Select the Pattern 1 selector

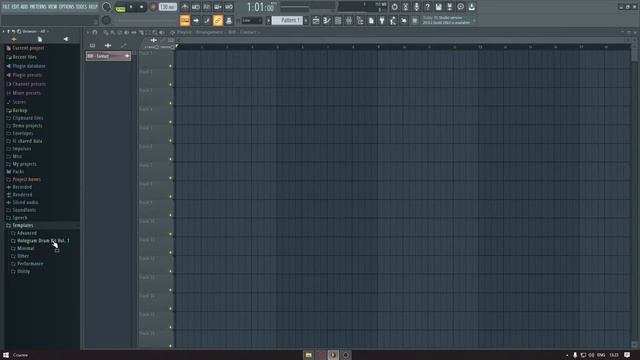288,20
